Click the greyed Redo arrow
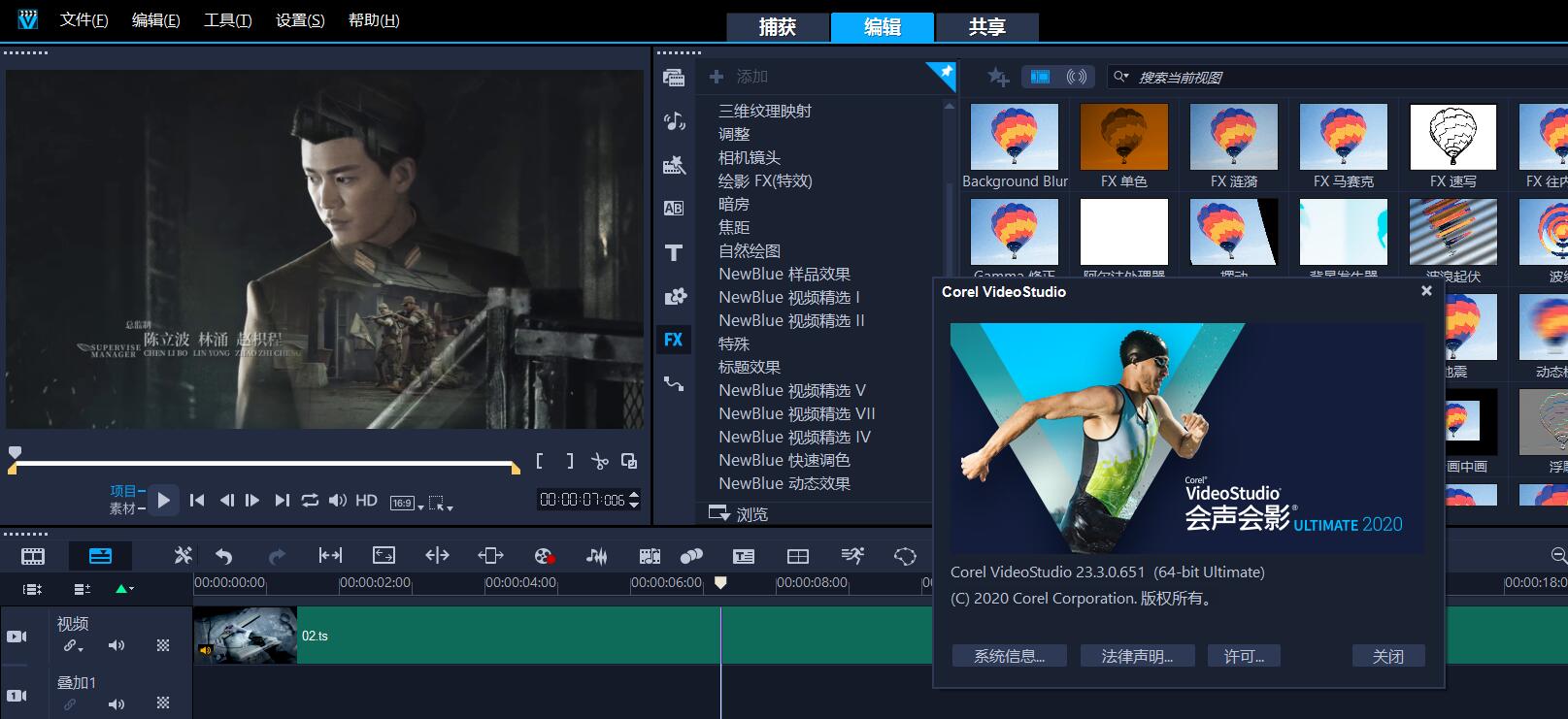 coord(277,556)
